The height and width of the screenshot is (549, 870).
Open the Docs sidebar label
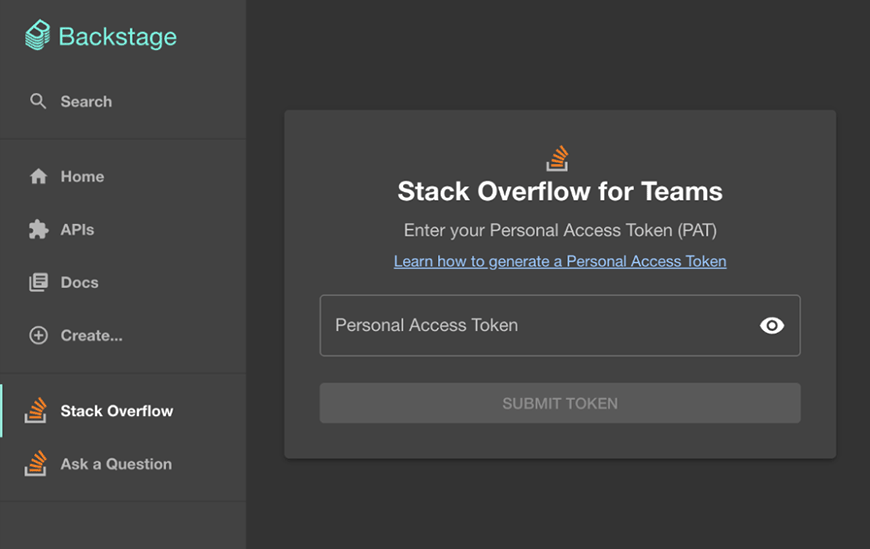point(79,283)
